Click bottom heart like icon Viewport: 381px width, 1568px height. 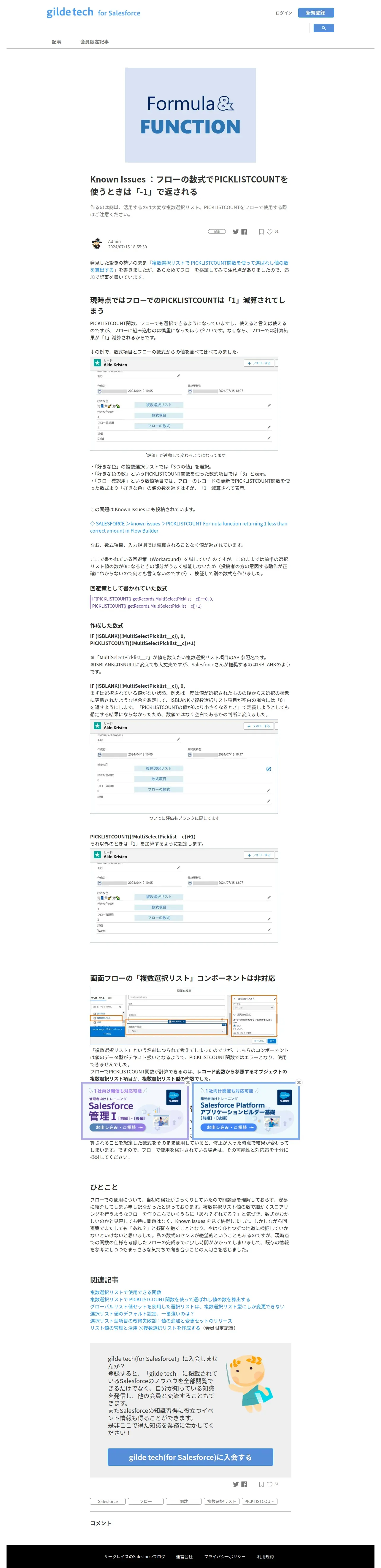click(270, 1484)
